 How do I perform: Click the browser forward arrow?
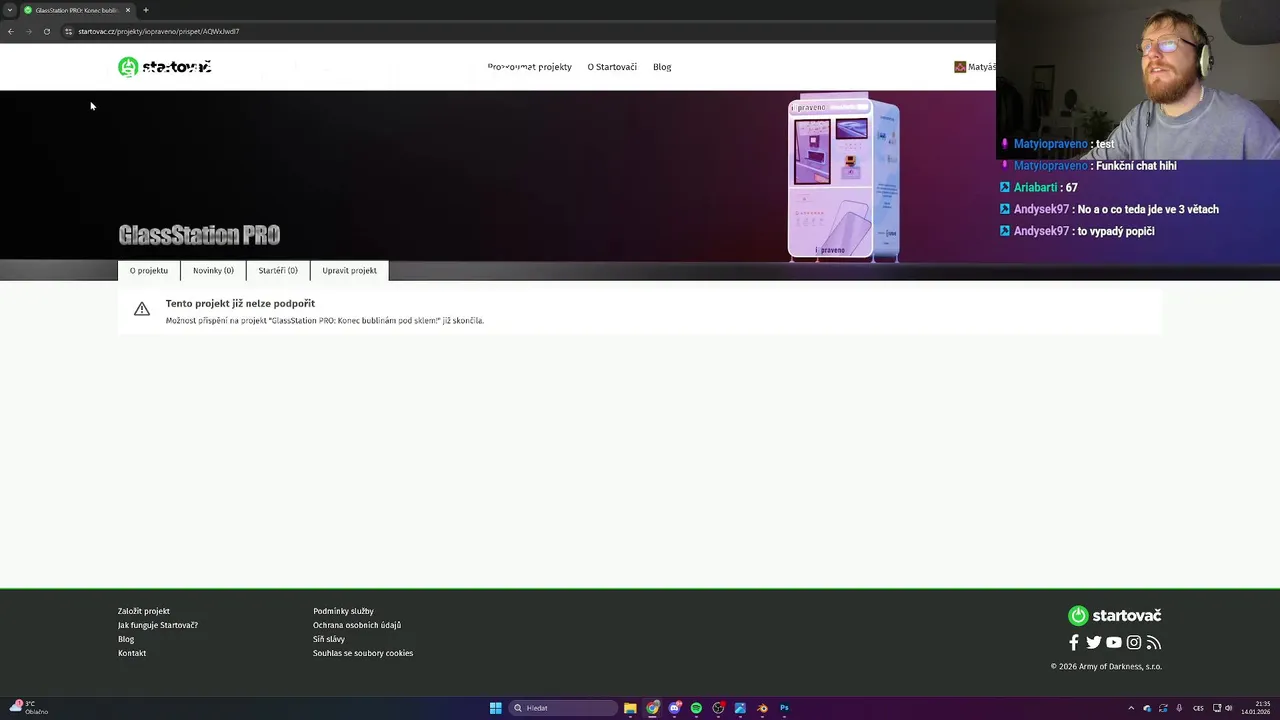click(x=28, y=31)
